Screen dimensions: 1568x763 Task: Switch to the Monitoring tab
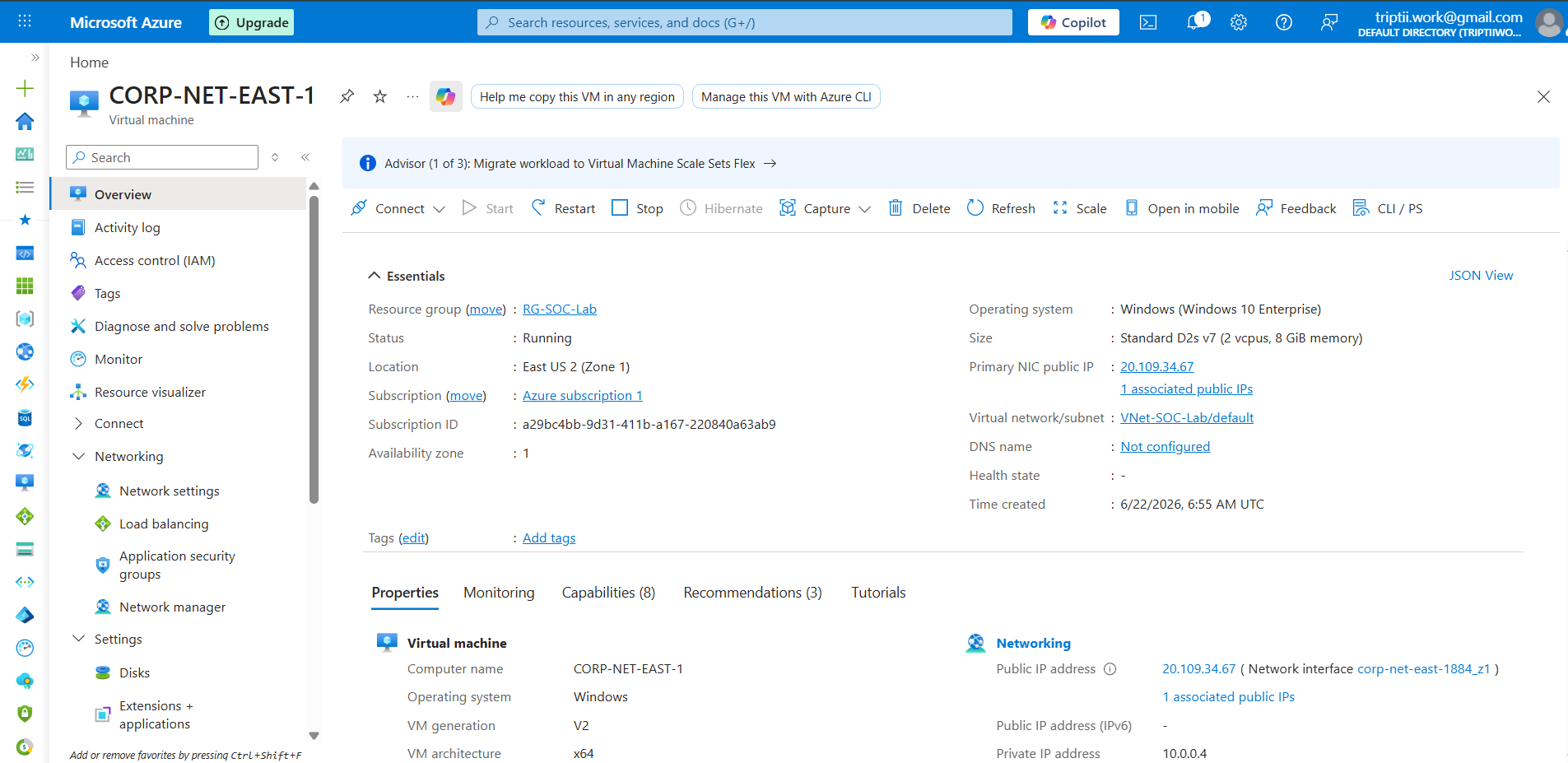[499, 593]
